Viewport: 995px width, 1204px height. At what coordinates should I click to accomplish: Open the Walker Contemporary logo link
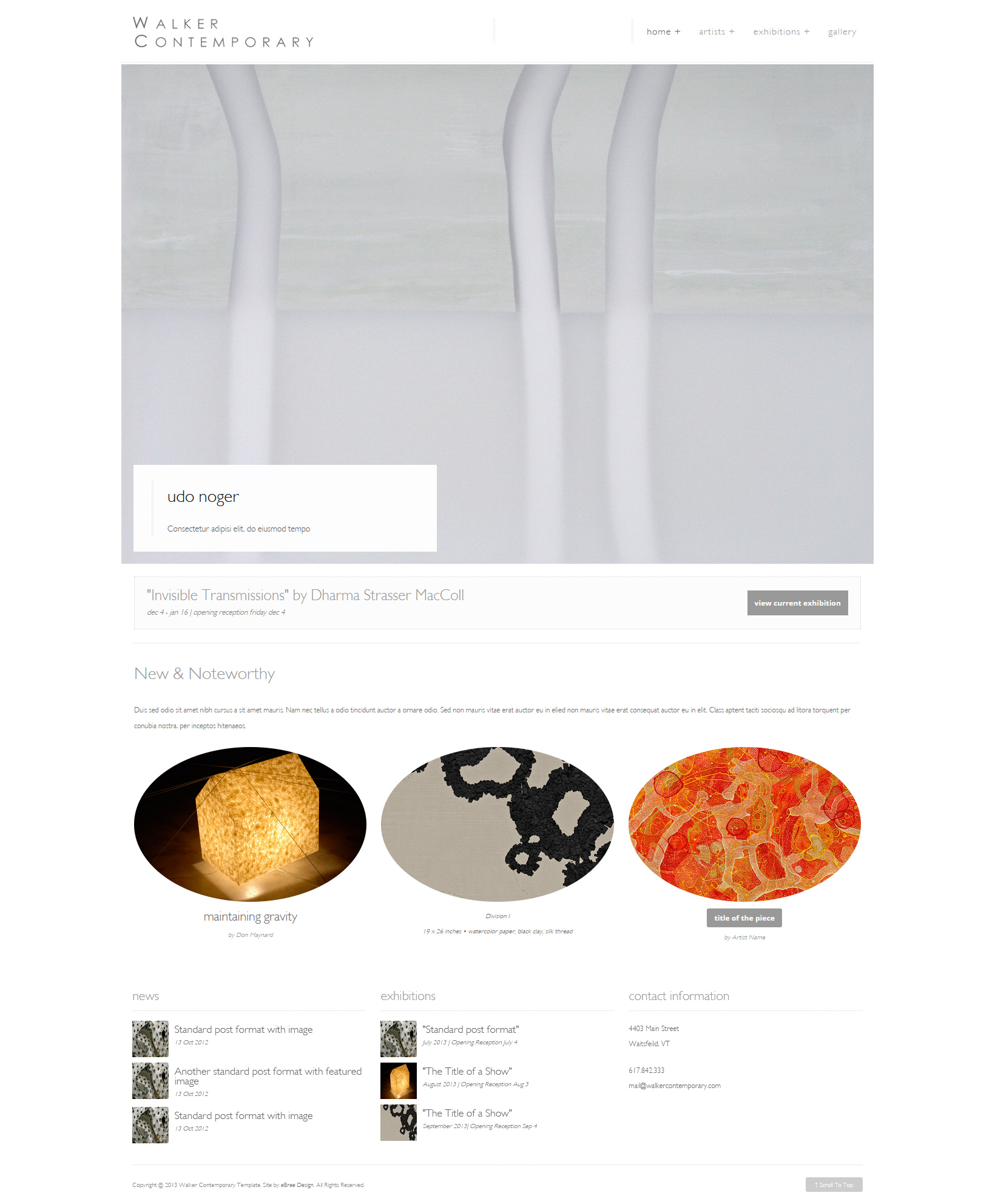coord(223,32)
